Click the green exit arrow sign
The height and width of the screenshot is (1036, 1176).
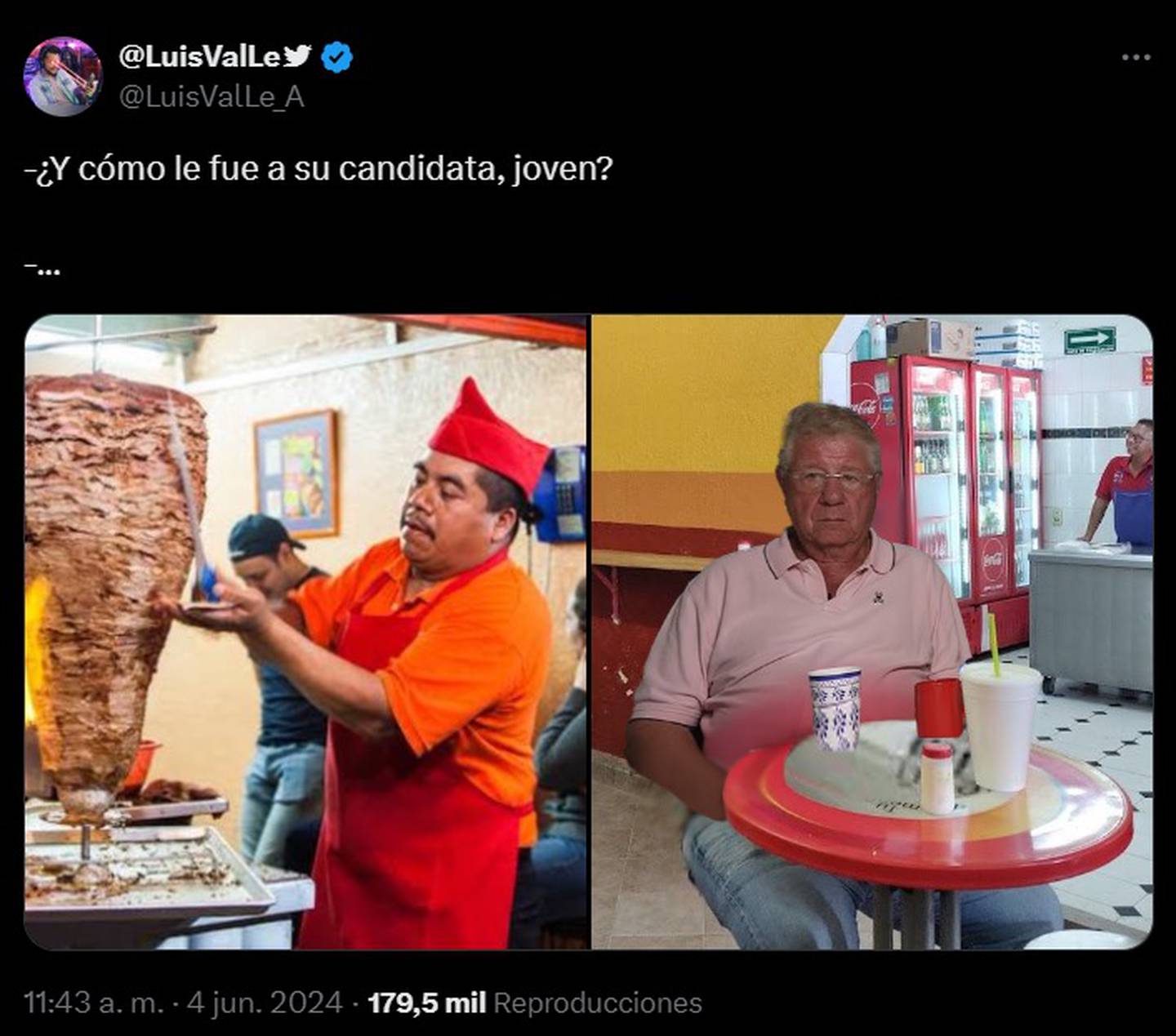click(1089, 340)
